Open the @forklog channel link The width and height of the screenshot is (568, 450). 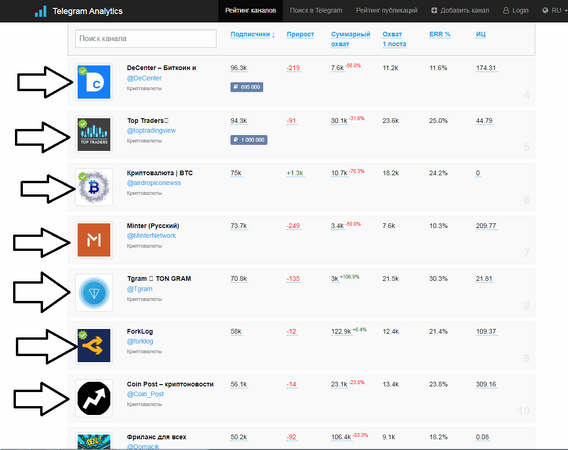140,341
